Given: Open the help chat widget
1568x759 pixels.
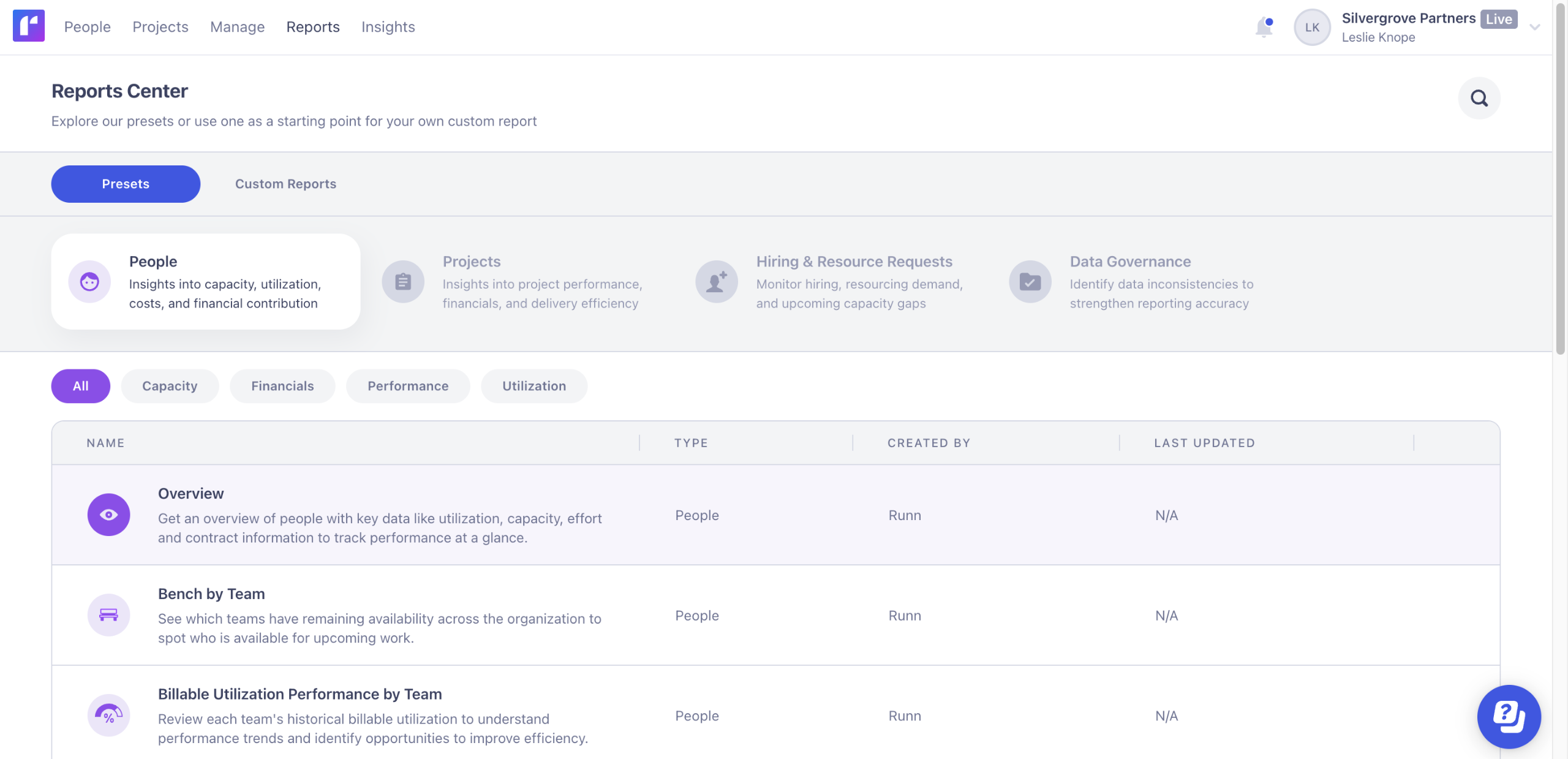Looking at the screenshot, I should (1508, 716).
